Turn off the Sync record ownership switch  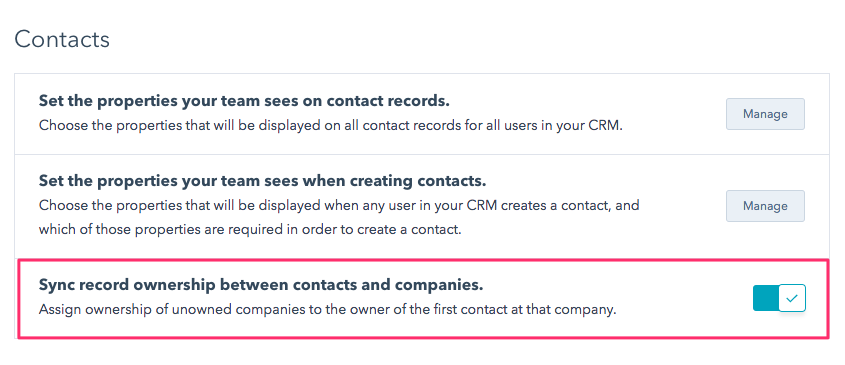coord(779,298)
